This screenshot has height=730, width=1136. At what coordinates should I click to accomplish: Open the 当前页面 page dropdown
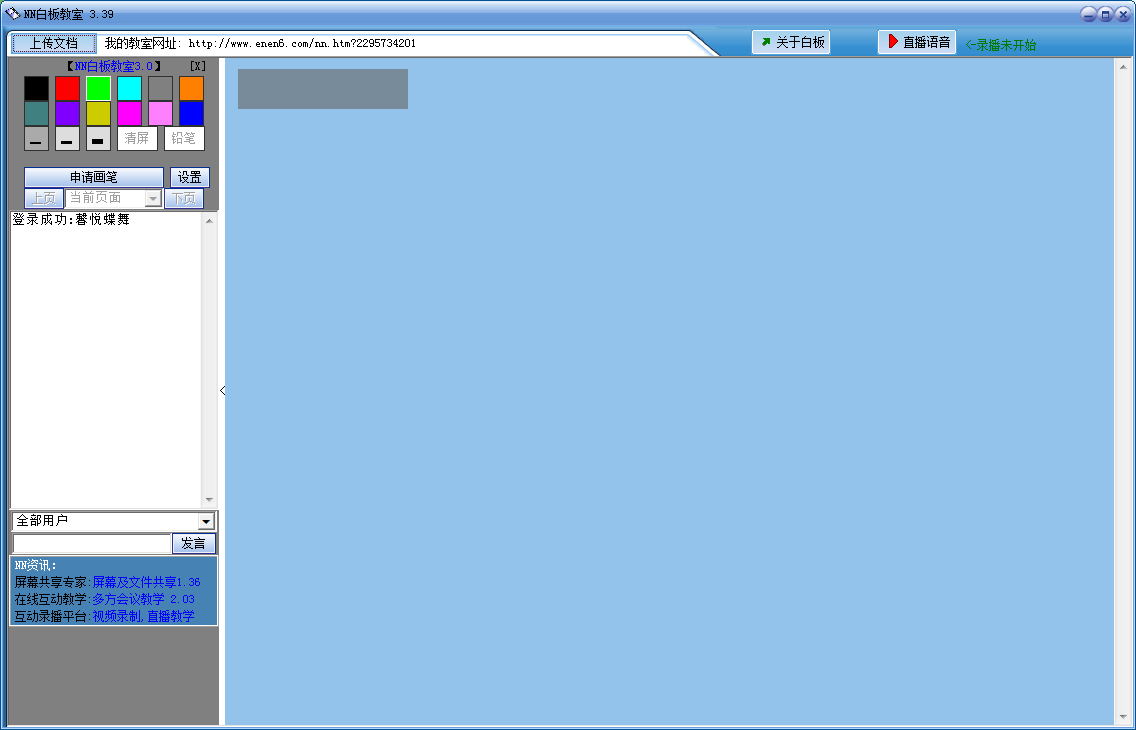(x=113, y=198)
